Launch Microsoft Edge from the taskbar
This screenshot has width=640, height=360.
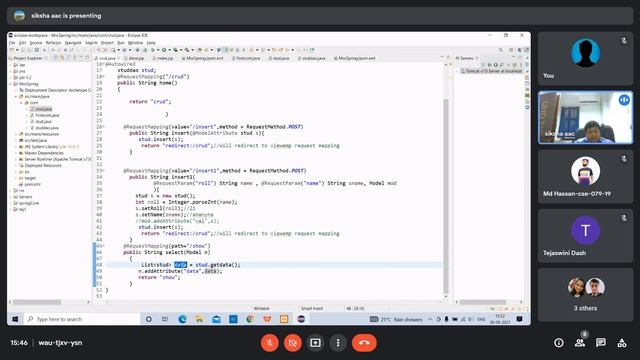click(182, 319)
